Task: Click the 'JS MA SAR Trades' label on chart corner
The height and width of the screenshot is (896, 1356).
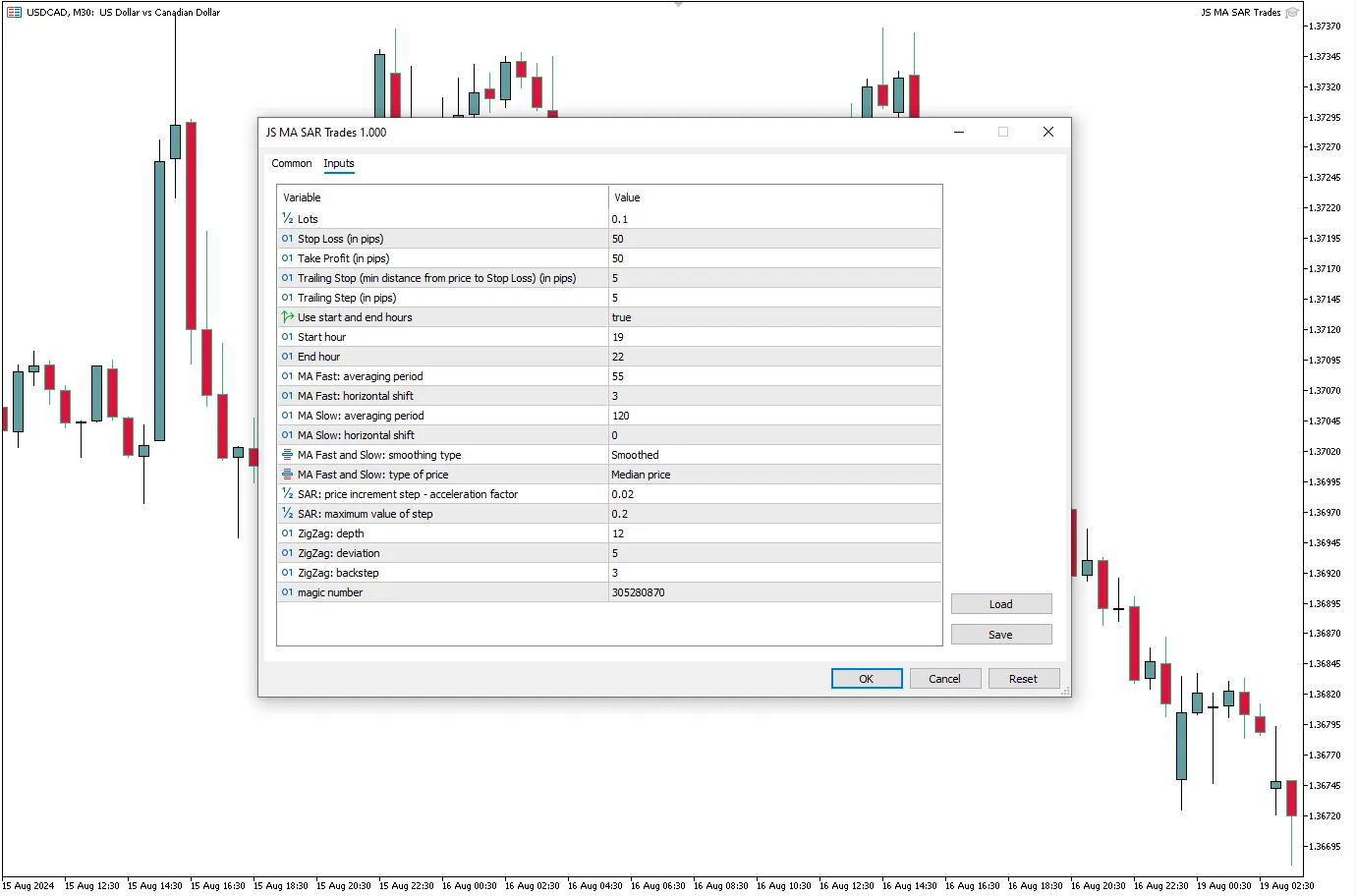Action: tap(1240, 12)
